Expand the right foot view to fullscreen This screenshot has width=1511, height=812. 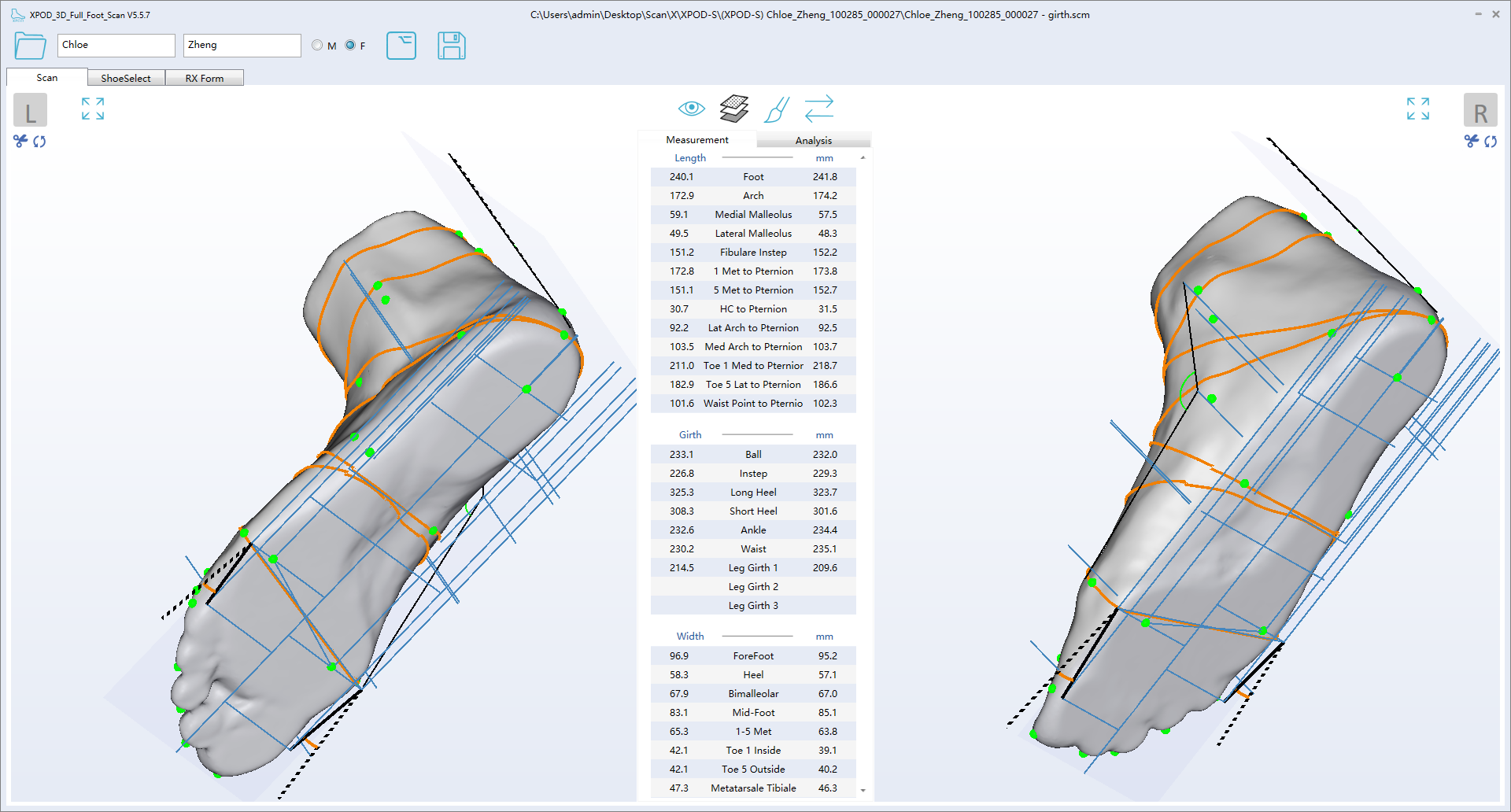tap(1418, 109)
